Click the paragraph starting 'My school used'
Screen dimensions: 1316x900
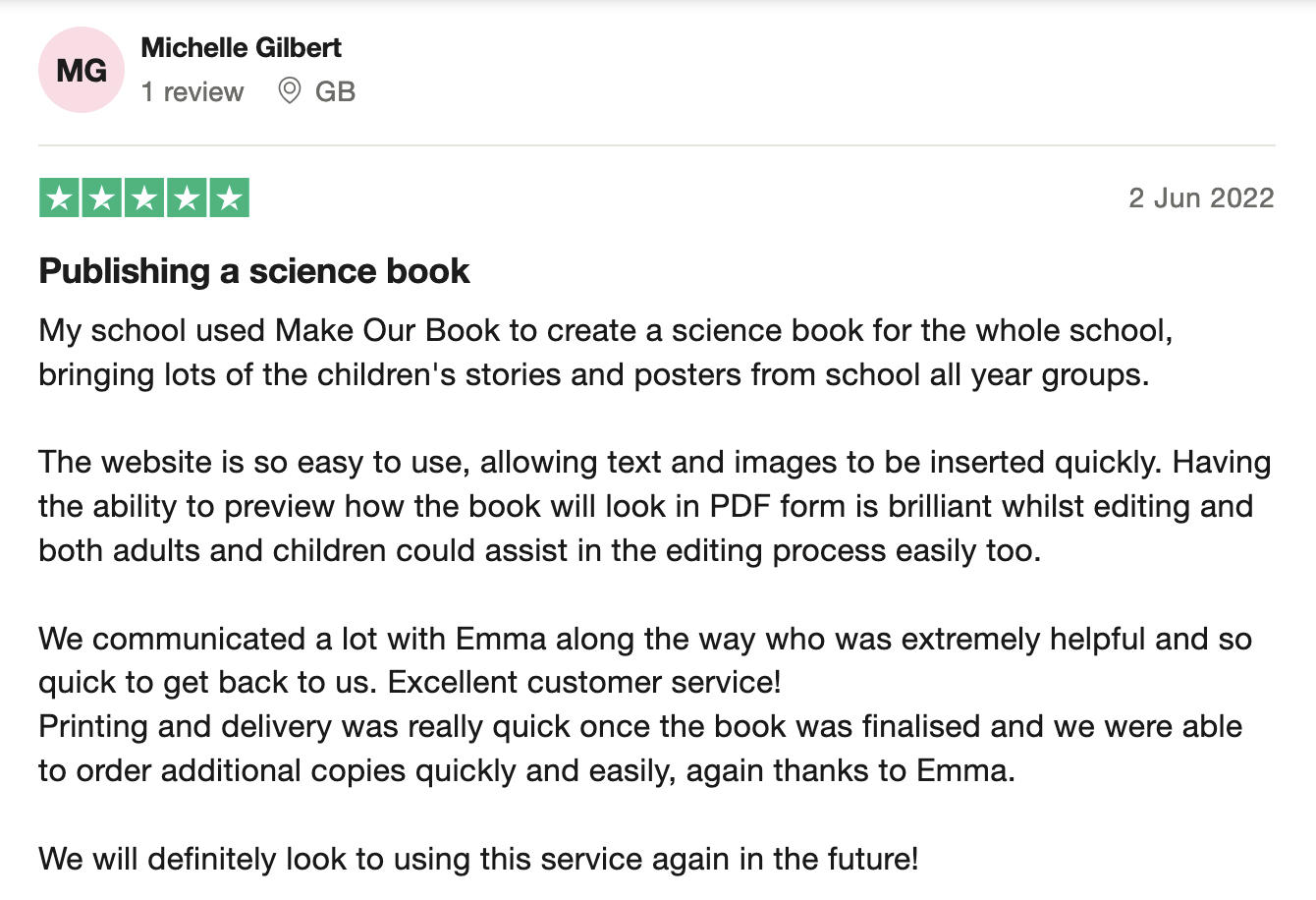point(606,352)
